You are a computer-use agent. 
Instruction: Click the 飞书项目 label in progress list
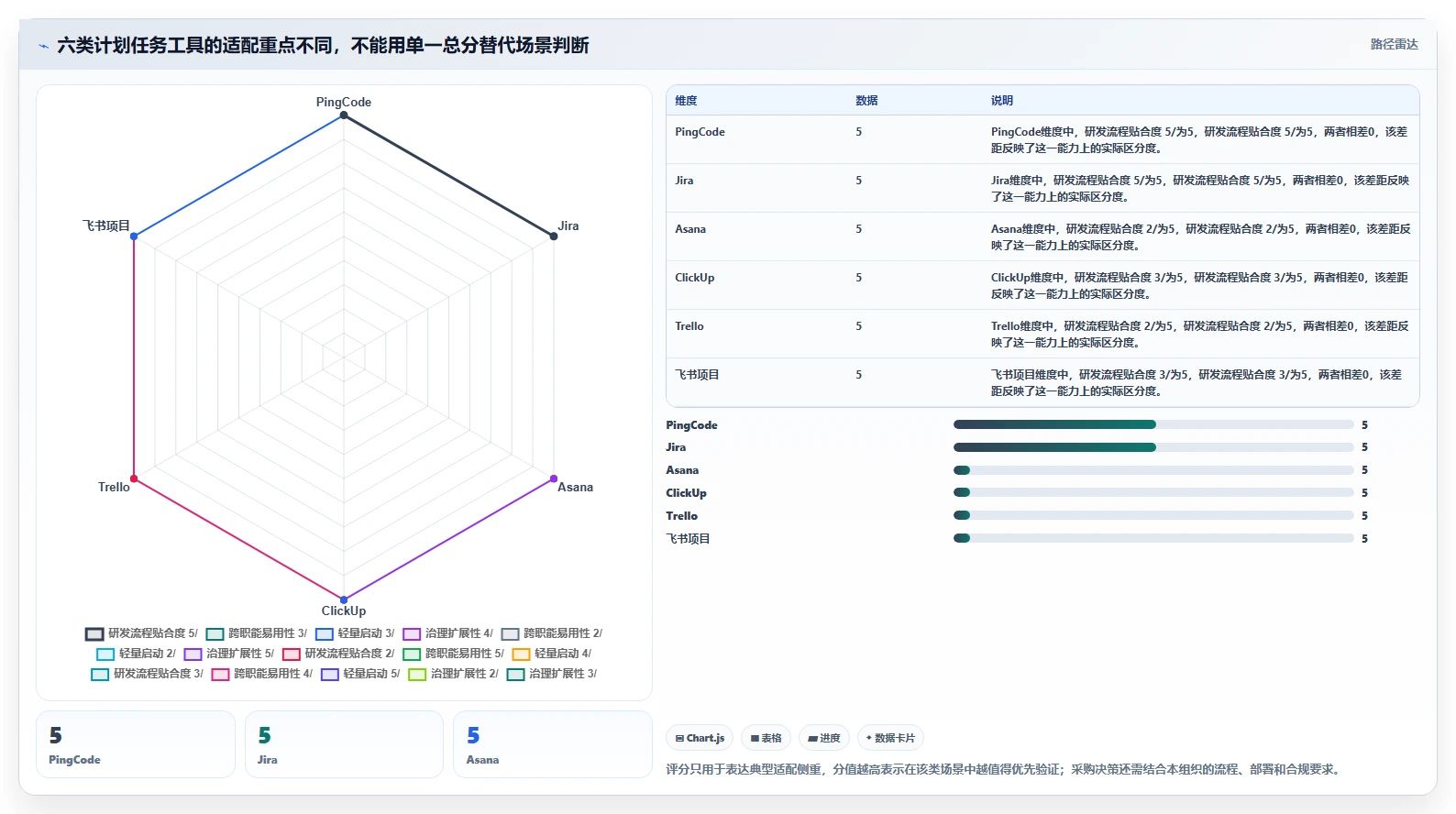pos(688,539)
